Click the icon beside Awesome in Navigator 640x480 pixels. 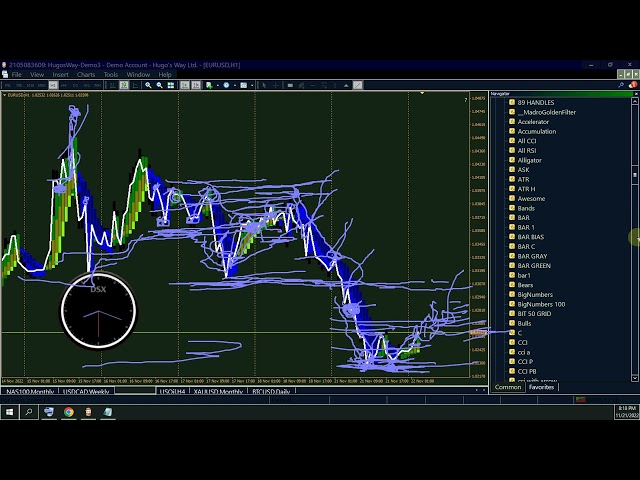(x=512, y=198)
